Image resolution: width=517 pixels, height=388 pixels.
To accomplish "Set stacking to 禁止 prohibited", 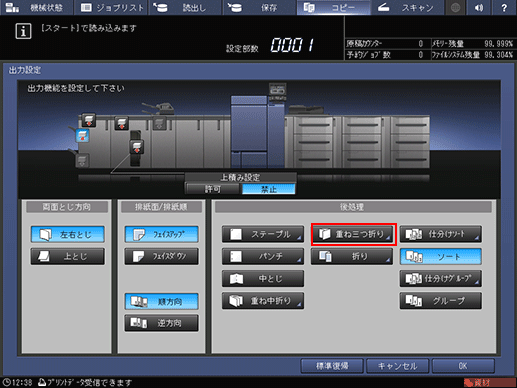I will [269, 189].
